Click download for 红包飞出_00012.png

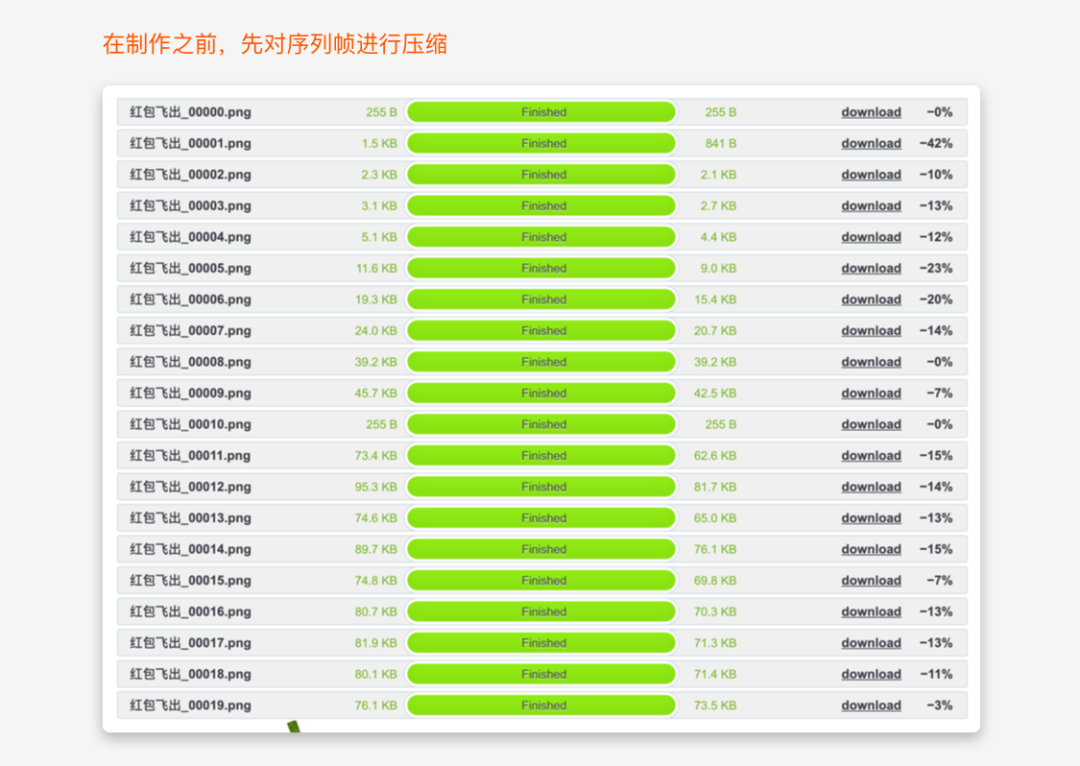tap(871, 487)
